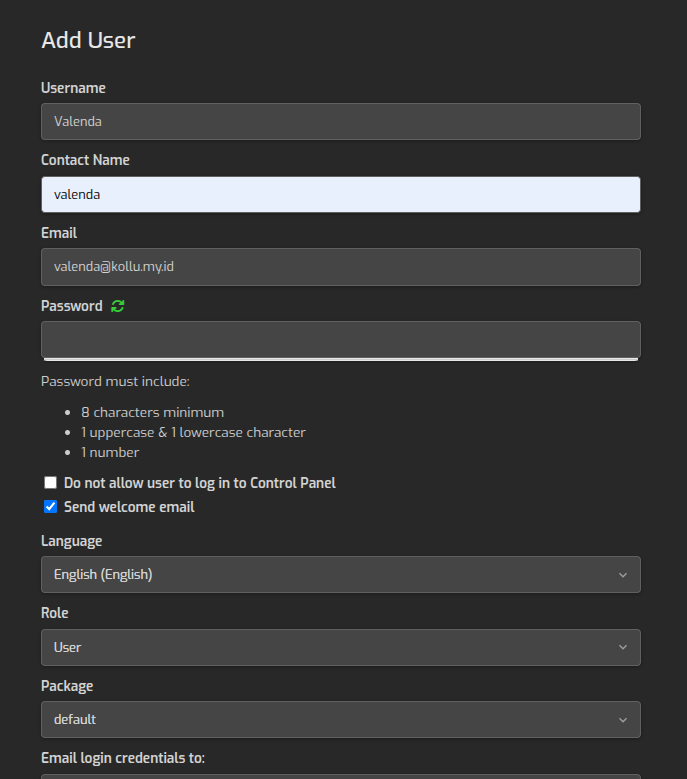Enable 'Do not allow user to log in' checkbox
Viewport: 687px width, 779px height.
pyautogui.click(x=51, y=483)
